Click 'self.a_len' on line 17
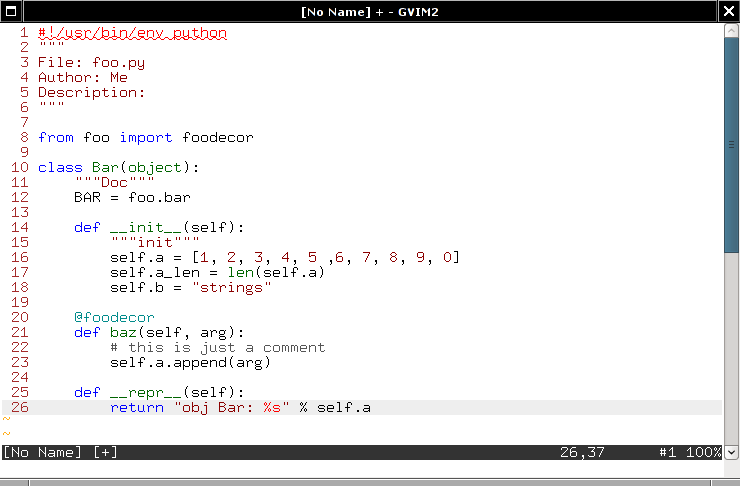Viewport: 740px width, 486px height. click(x=155, y=273)
